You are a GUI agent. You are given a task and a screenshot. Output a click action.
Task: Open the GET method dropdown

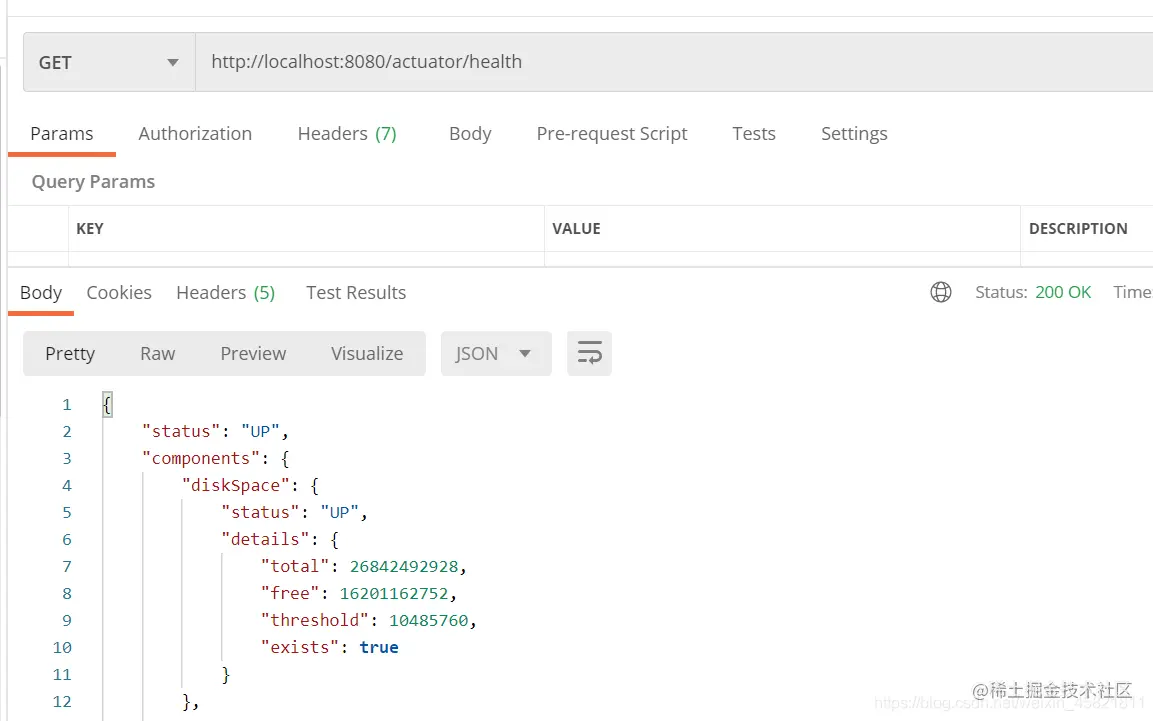pyautogui.click(x=108, y=62)
